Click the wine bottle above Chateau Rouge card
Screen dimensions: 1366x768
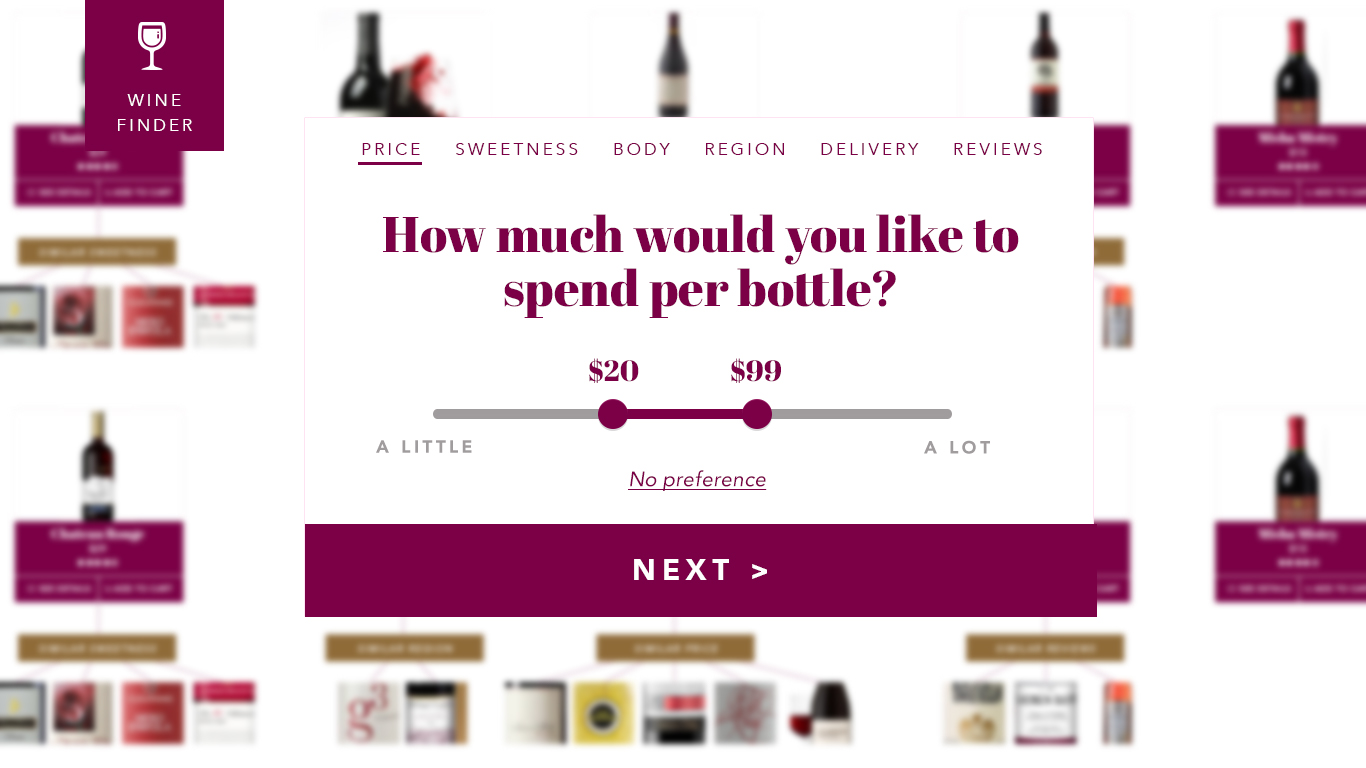[x=97, y=465]
